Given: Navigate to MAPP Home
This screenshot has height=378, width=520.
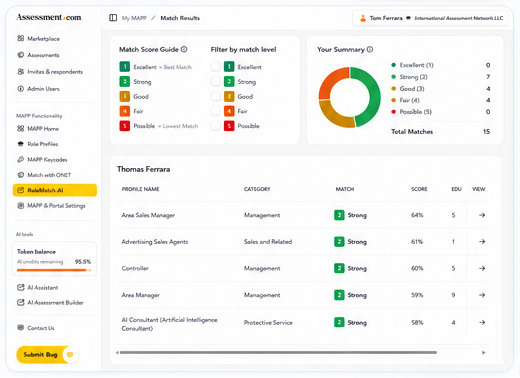Looking at the screenshot, I should click(x=38, y=129).
